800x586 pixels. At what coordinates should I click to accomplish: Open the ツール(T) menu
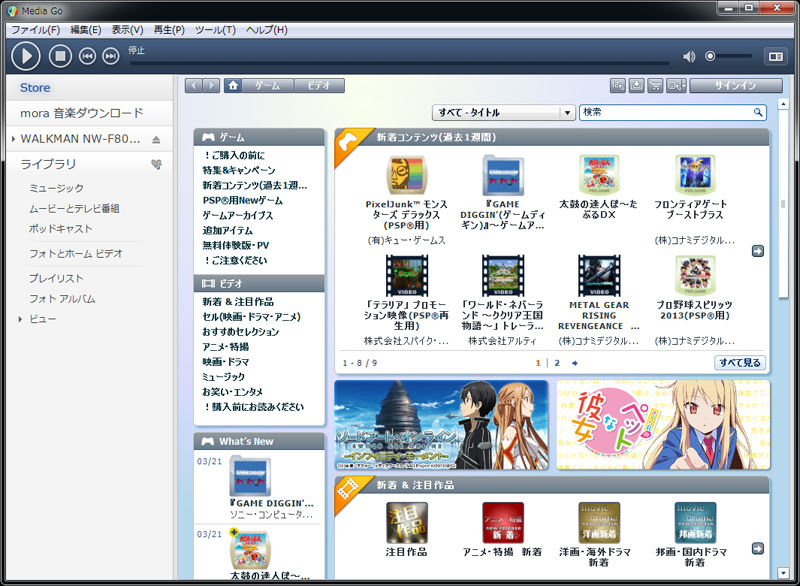[215, 30]
